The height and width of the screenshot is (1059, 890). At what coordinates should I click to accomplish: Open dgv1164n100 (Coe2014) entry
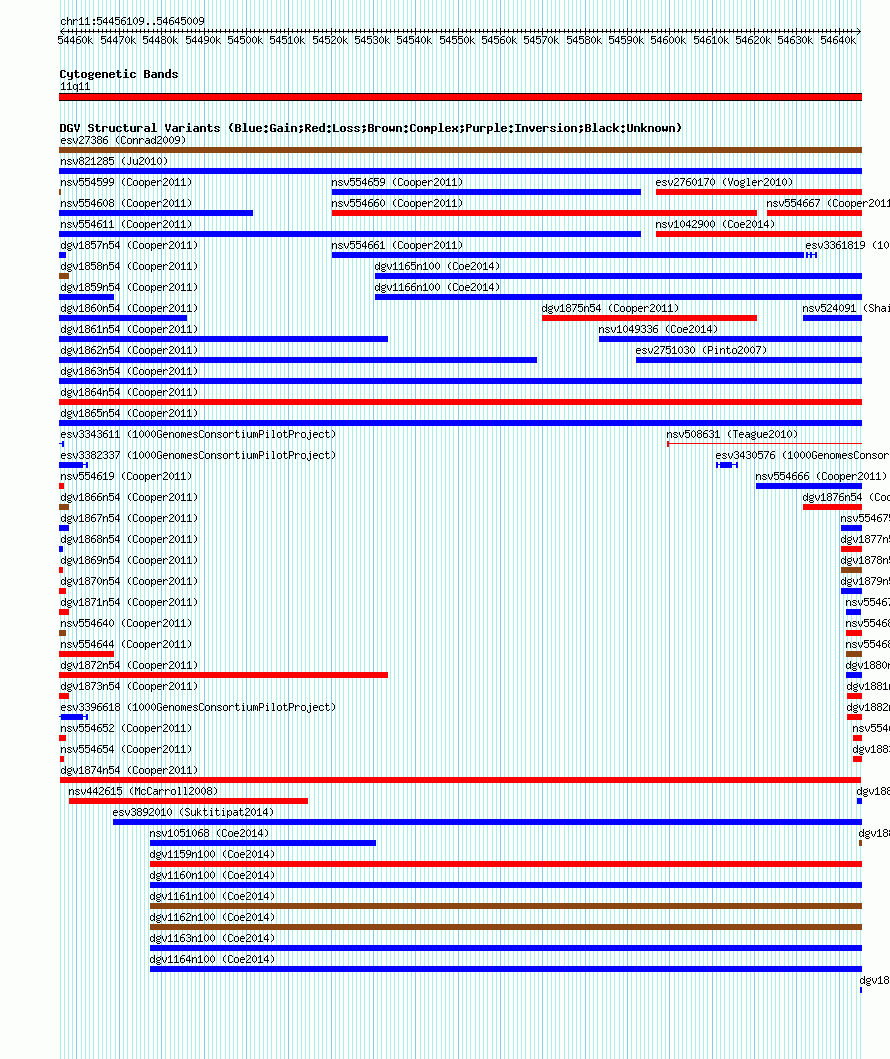coord(212,958)
